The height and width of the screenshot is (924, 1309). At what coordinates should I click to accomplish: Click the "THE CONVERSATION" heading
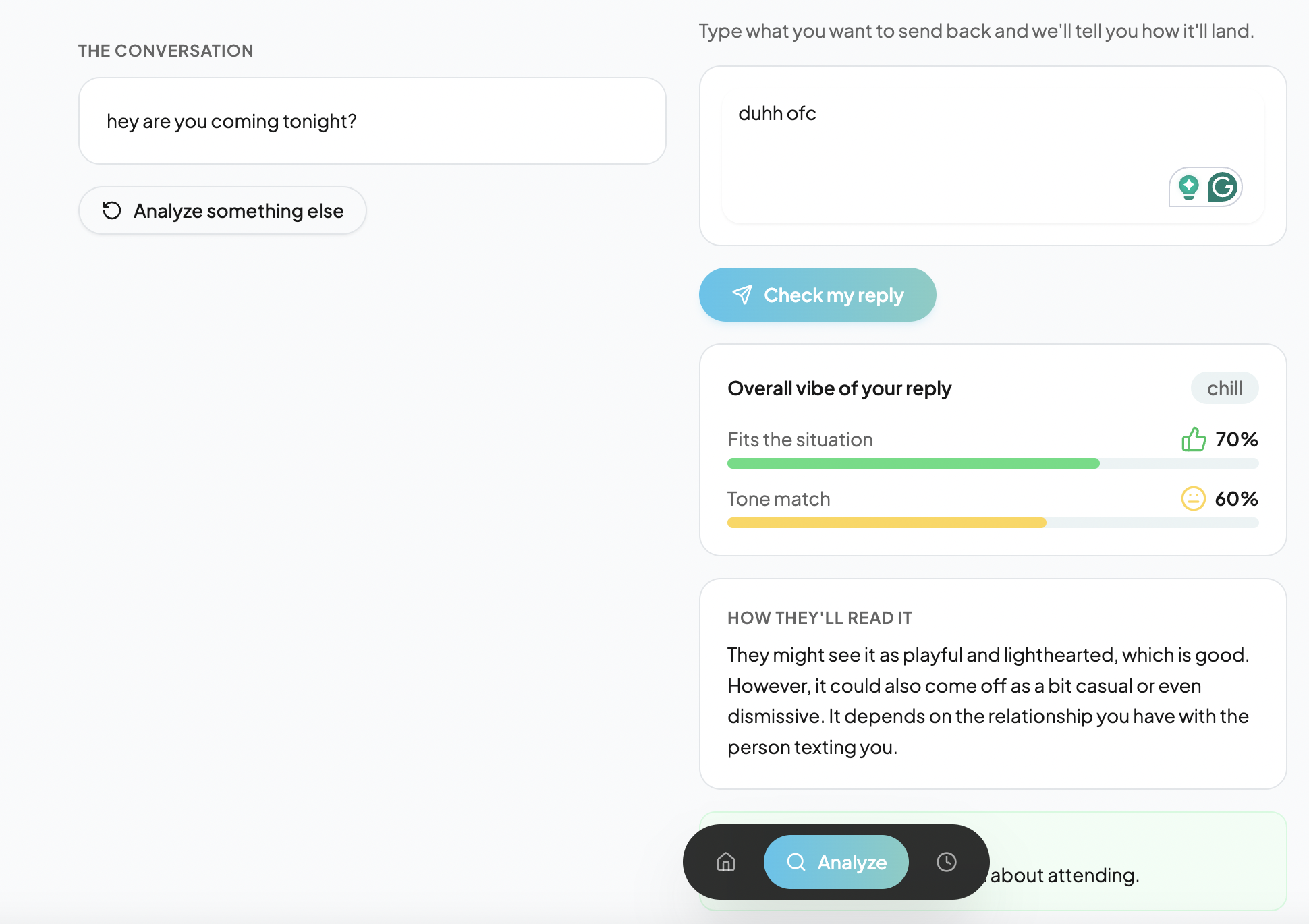(x=165, y=51)
